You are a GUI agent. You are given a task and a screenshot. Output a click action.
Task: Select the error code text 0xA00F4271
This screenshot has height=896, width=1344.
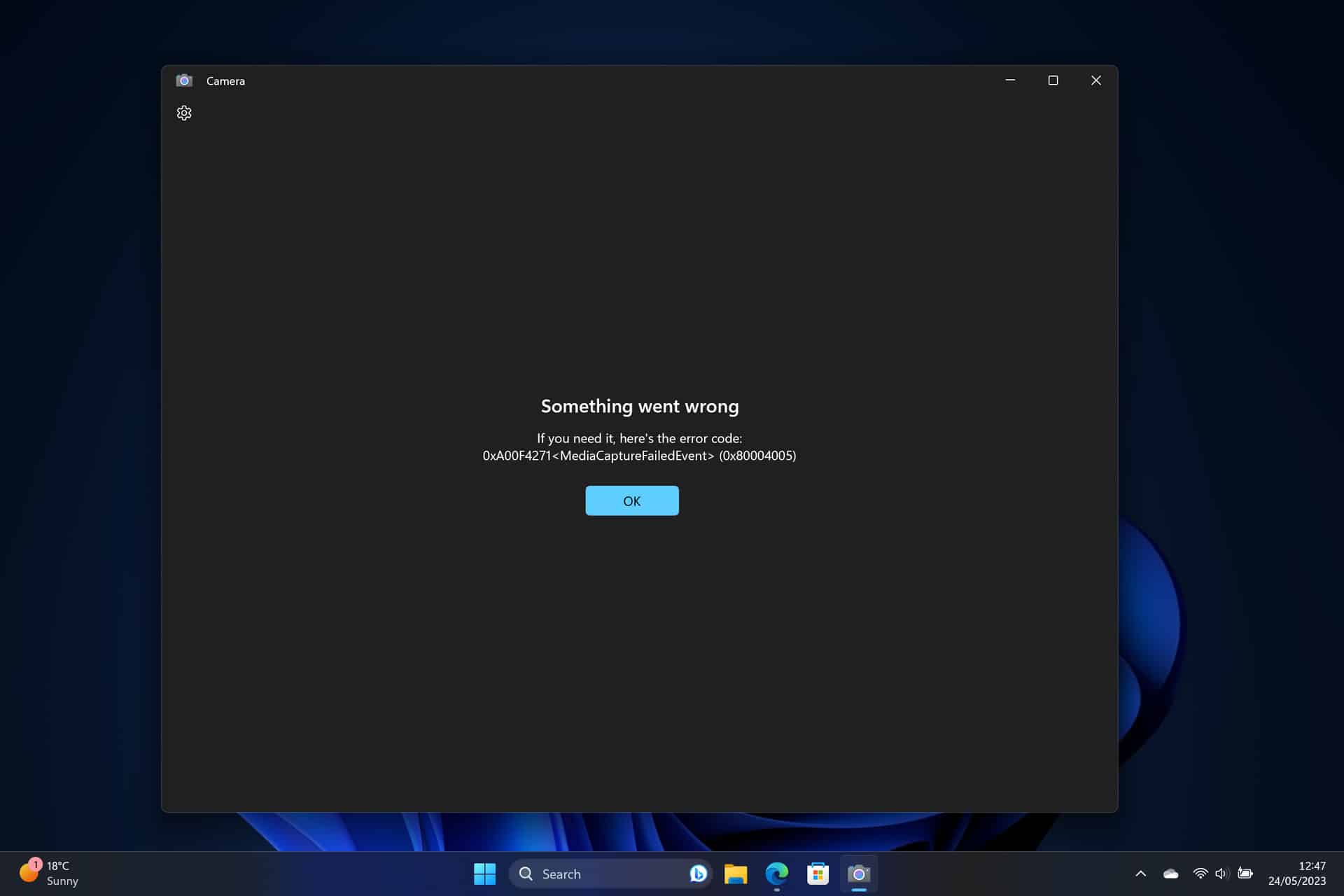517,456
